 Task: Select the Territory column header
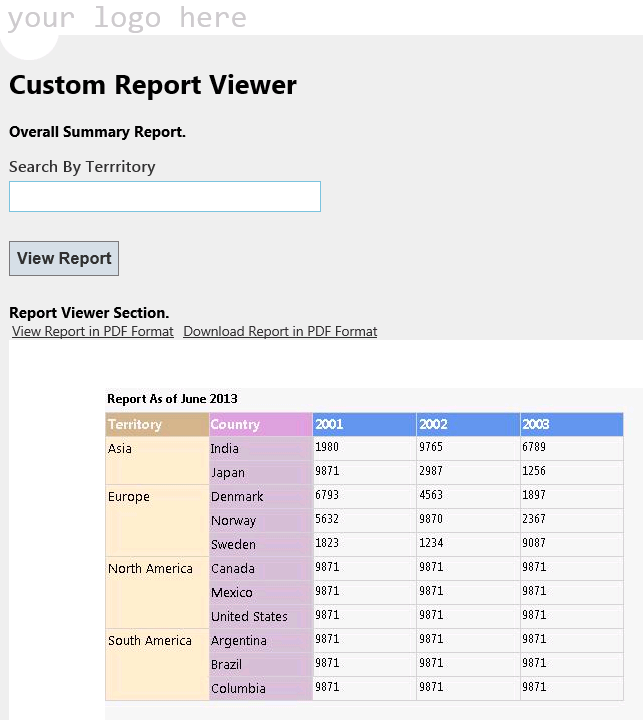(x=157, y=424)
